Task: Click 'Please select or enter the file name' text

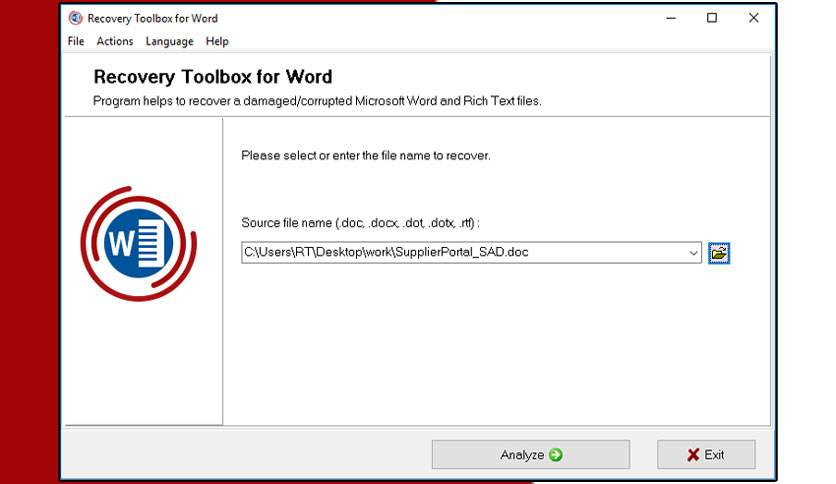Action: pyautogui.click(x=366, y=156)
